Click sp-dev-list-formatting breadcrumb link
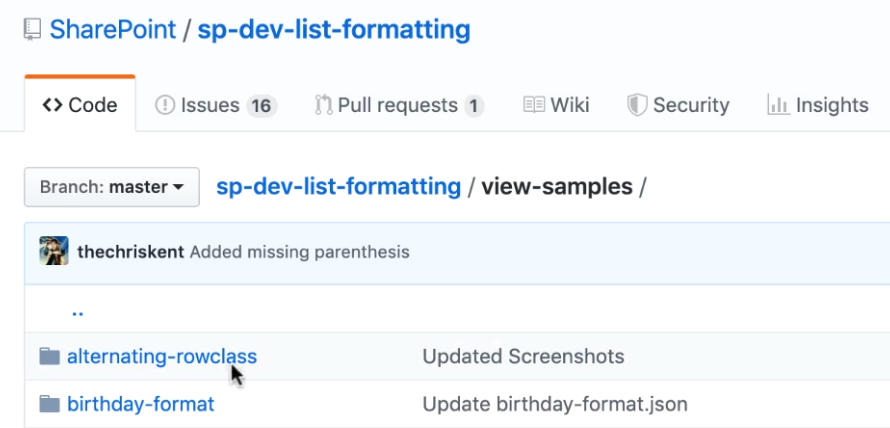890x428 pixels. tap(338, 186)
